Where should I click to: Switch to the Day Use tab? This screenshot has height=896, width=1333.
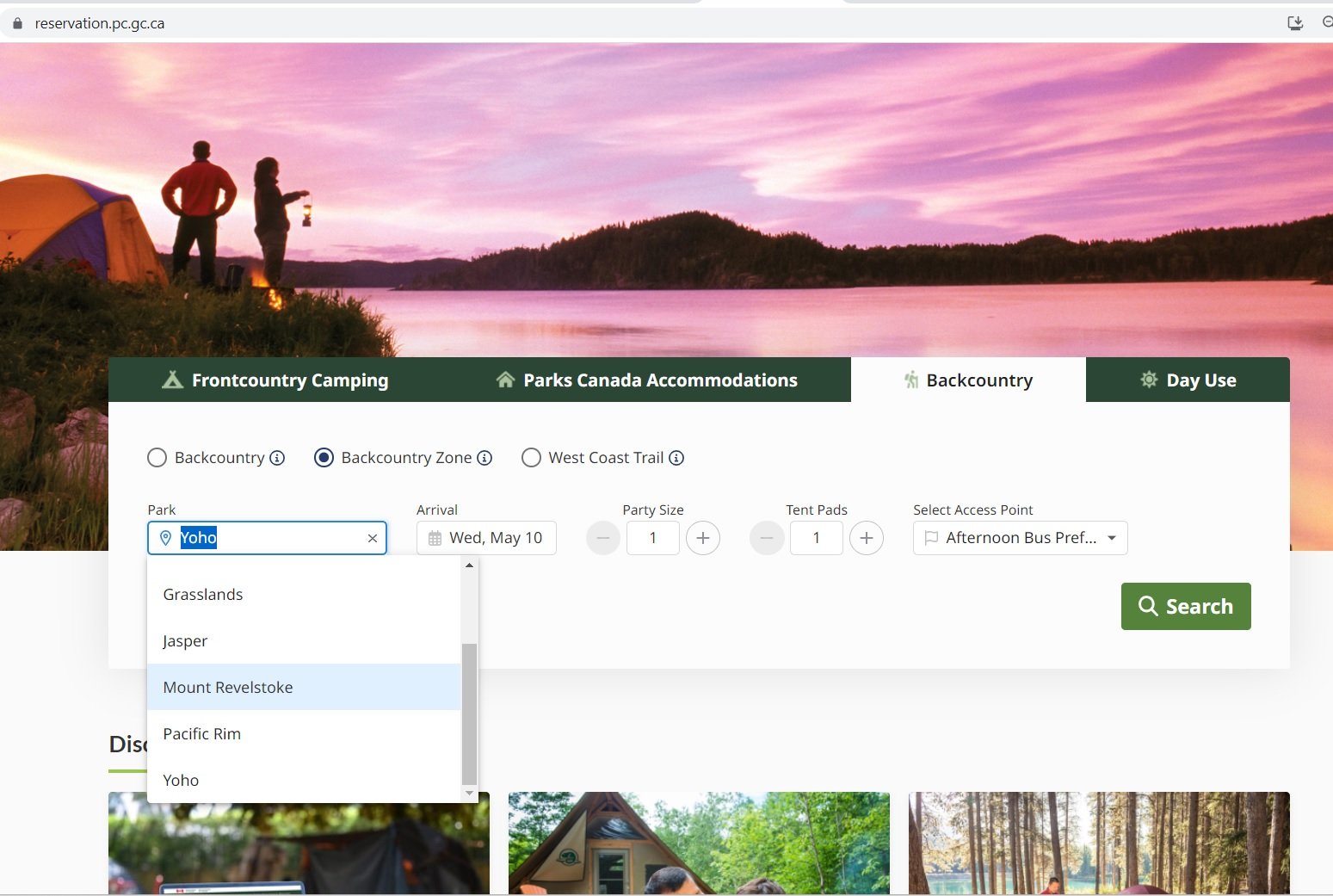tap(1188, 380)
